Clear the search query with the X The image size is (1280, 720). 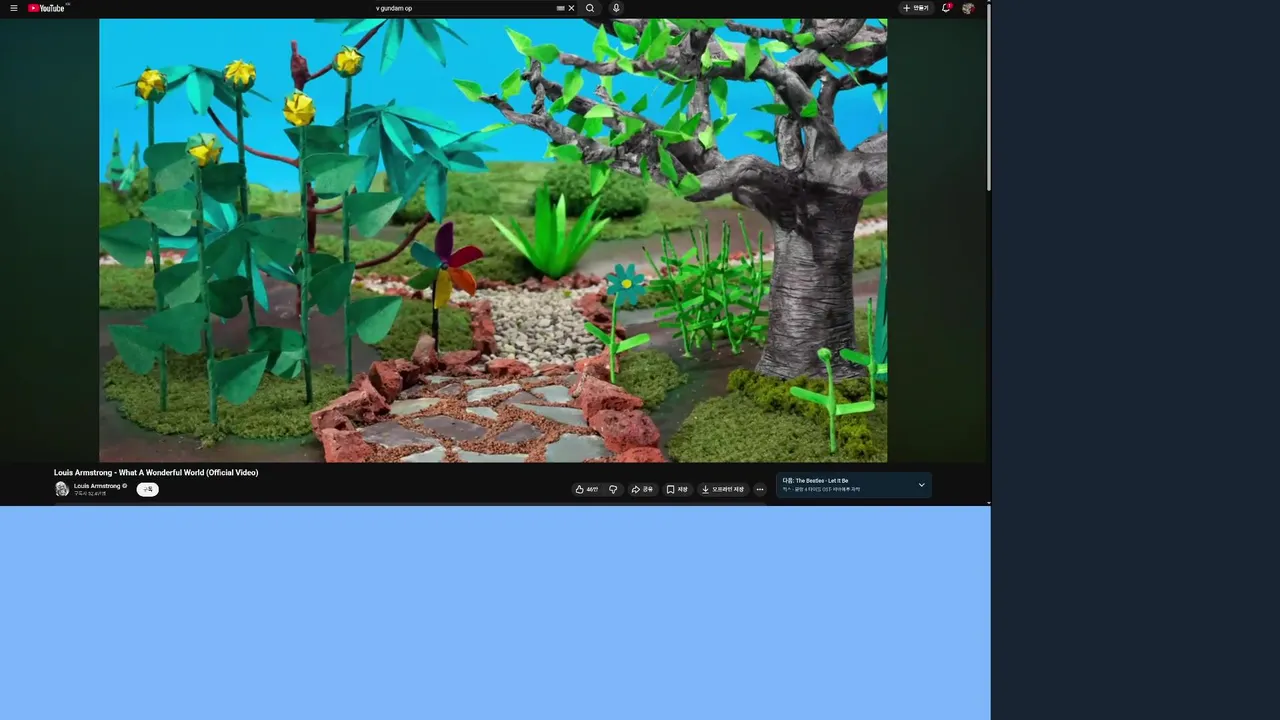pyautogui.click(x=571, y=8)
